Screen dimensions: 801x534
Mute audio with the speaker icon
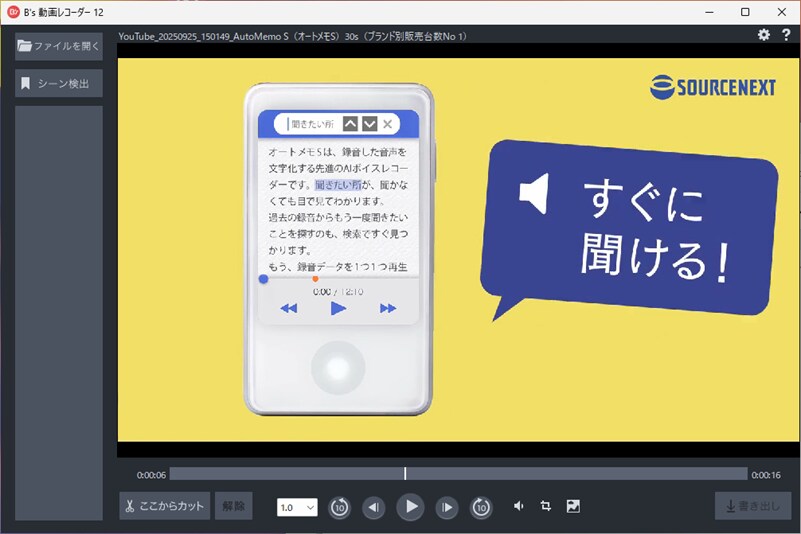[x=518, y=506]
